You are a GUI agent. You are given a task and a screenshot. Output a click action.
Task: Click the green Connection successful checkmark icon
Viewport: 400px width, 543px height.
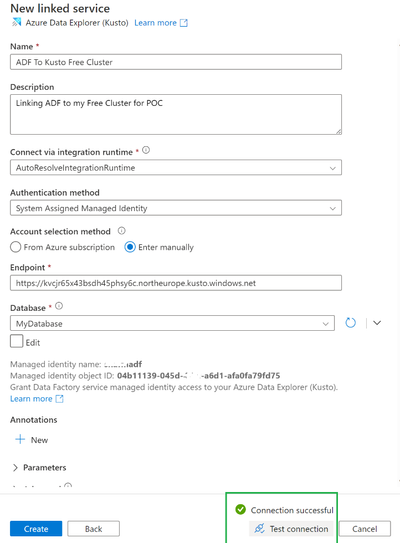click(240, 509)
